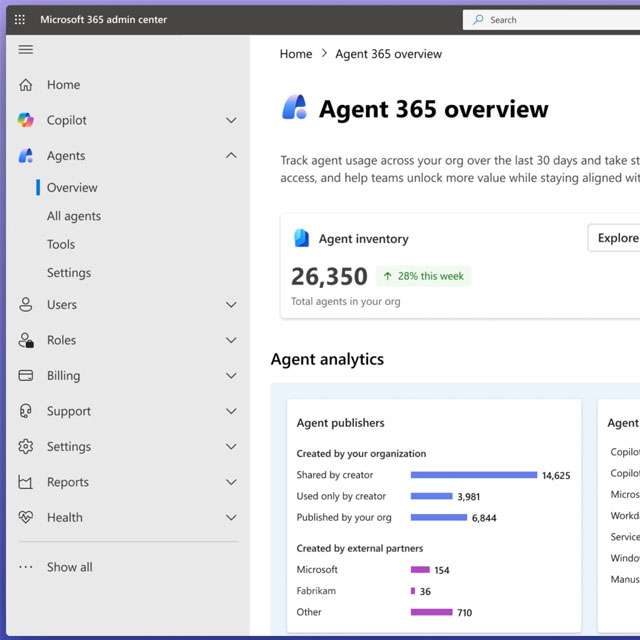Click Created by your organization heading
The width and height of the screenshot is (640, 640).
point(361,453)
